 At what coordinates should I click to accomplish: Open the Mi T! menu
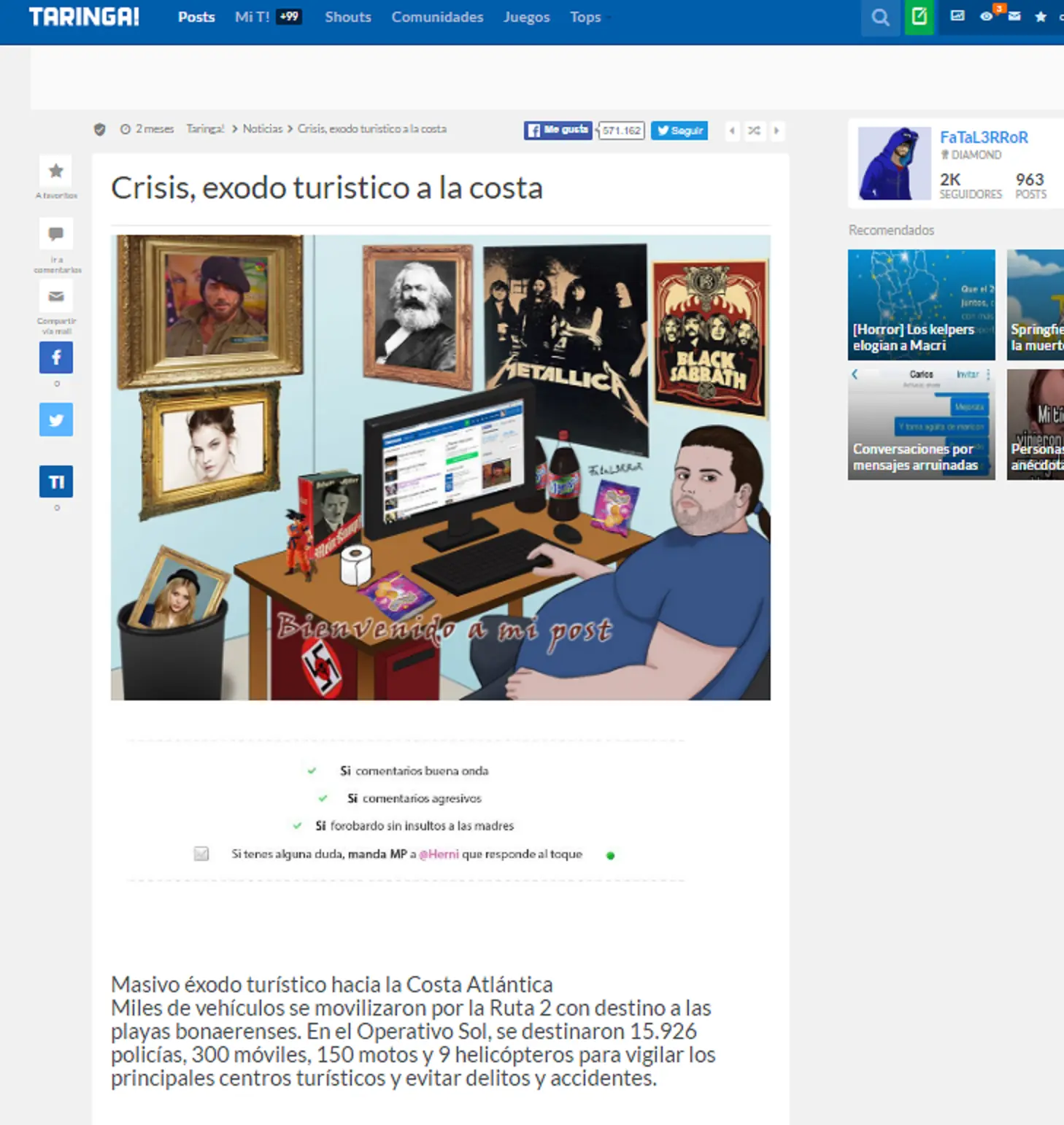[x=252, y=17]
